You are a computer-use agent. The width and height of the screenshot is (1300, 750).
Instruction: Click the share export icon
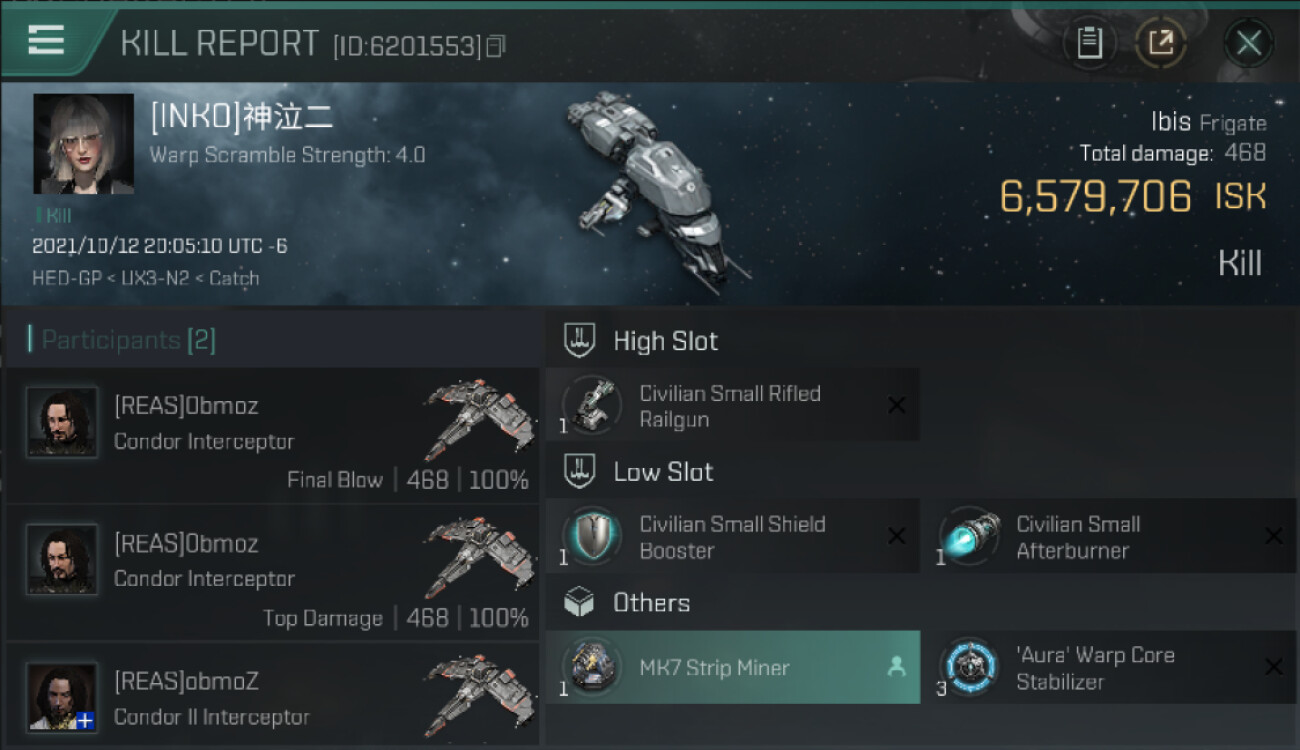pos(1161,43)
